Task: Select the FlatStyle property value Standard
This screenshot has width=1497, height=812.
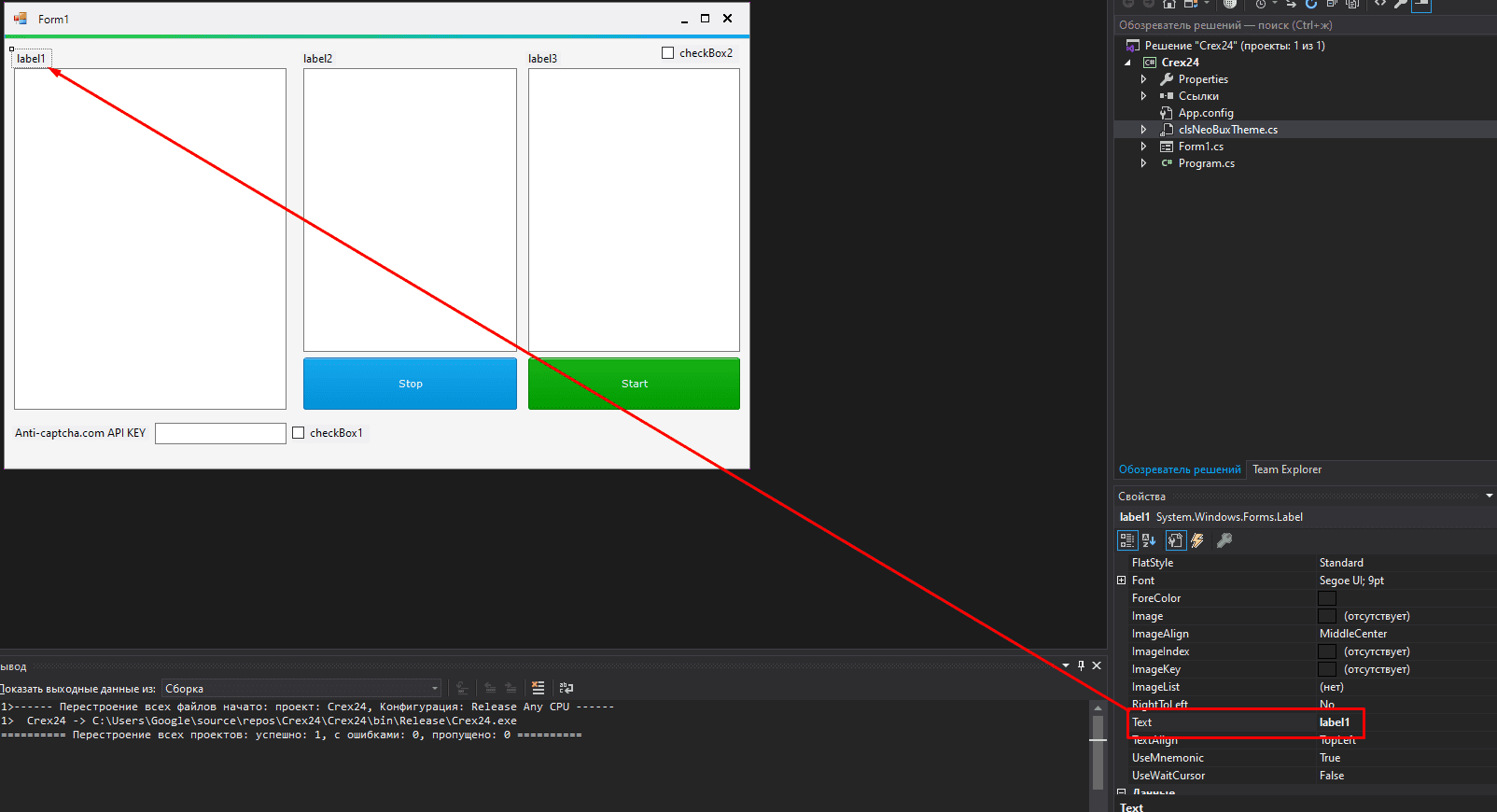Action: tap(1341, 563)
